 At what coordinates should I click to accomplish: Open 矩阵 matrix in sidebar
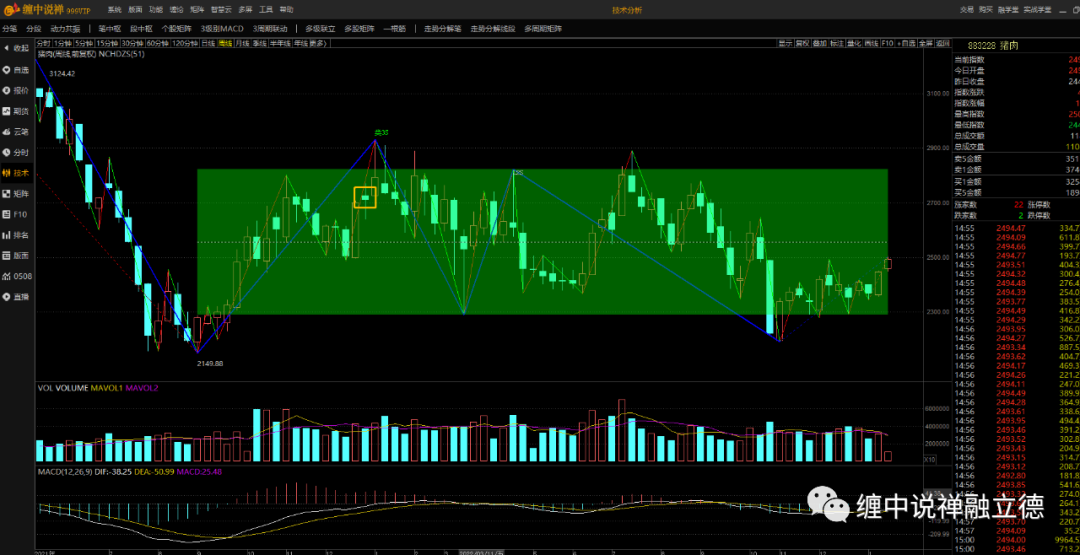[x=15, y=193]
